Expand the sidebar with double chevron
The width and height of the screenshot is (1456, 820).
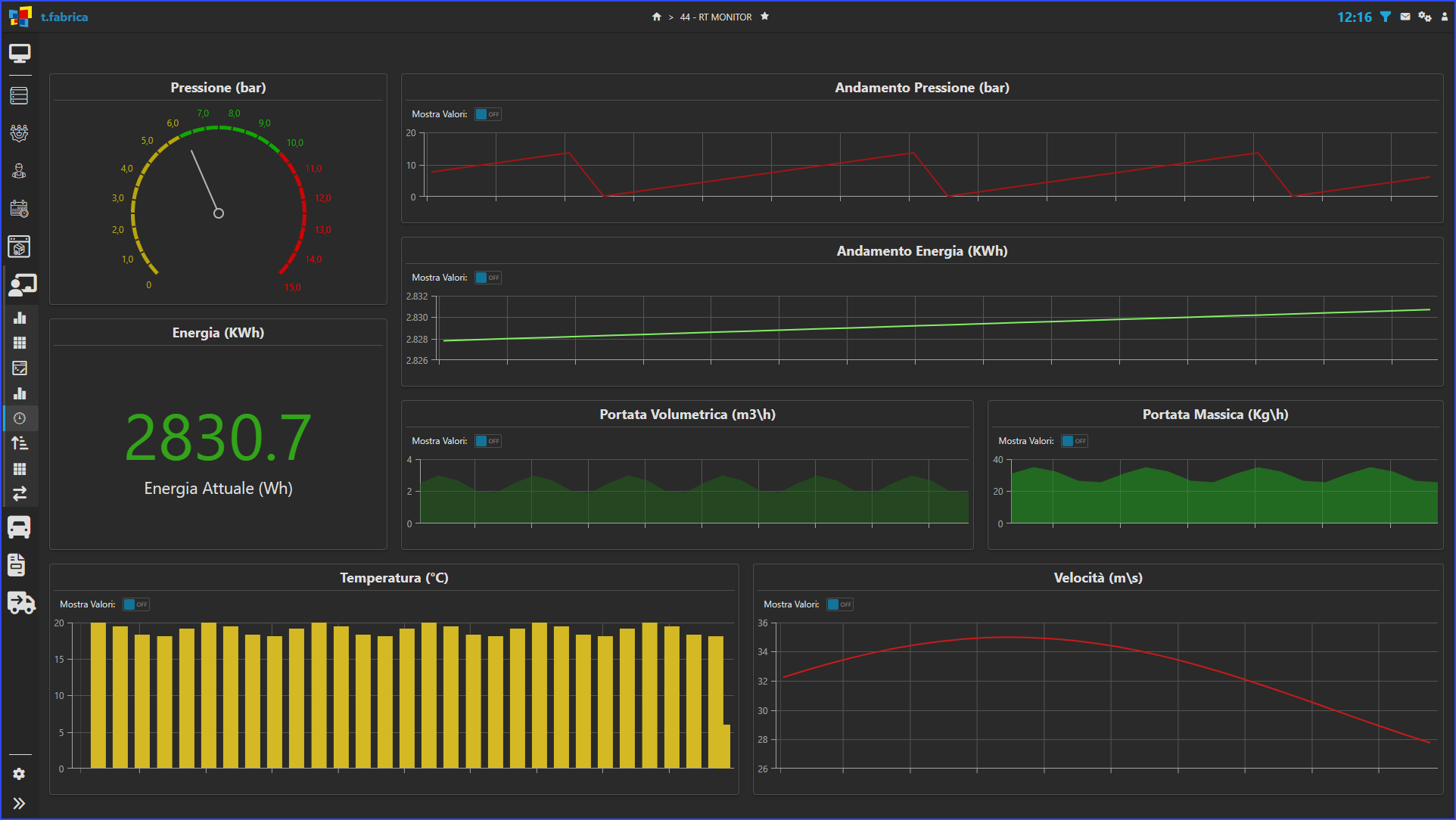click(20, 803)
